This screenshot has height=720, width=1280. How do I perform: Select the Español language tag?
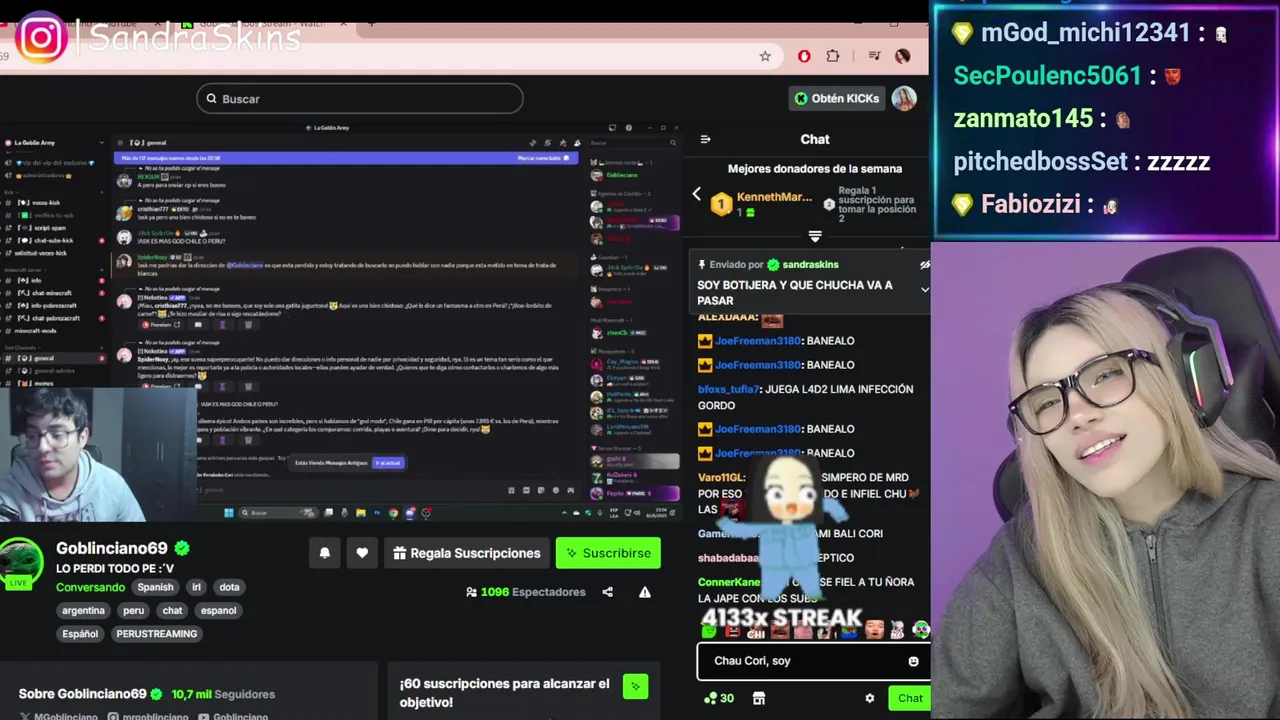80,633
